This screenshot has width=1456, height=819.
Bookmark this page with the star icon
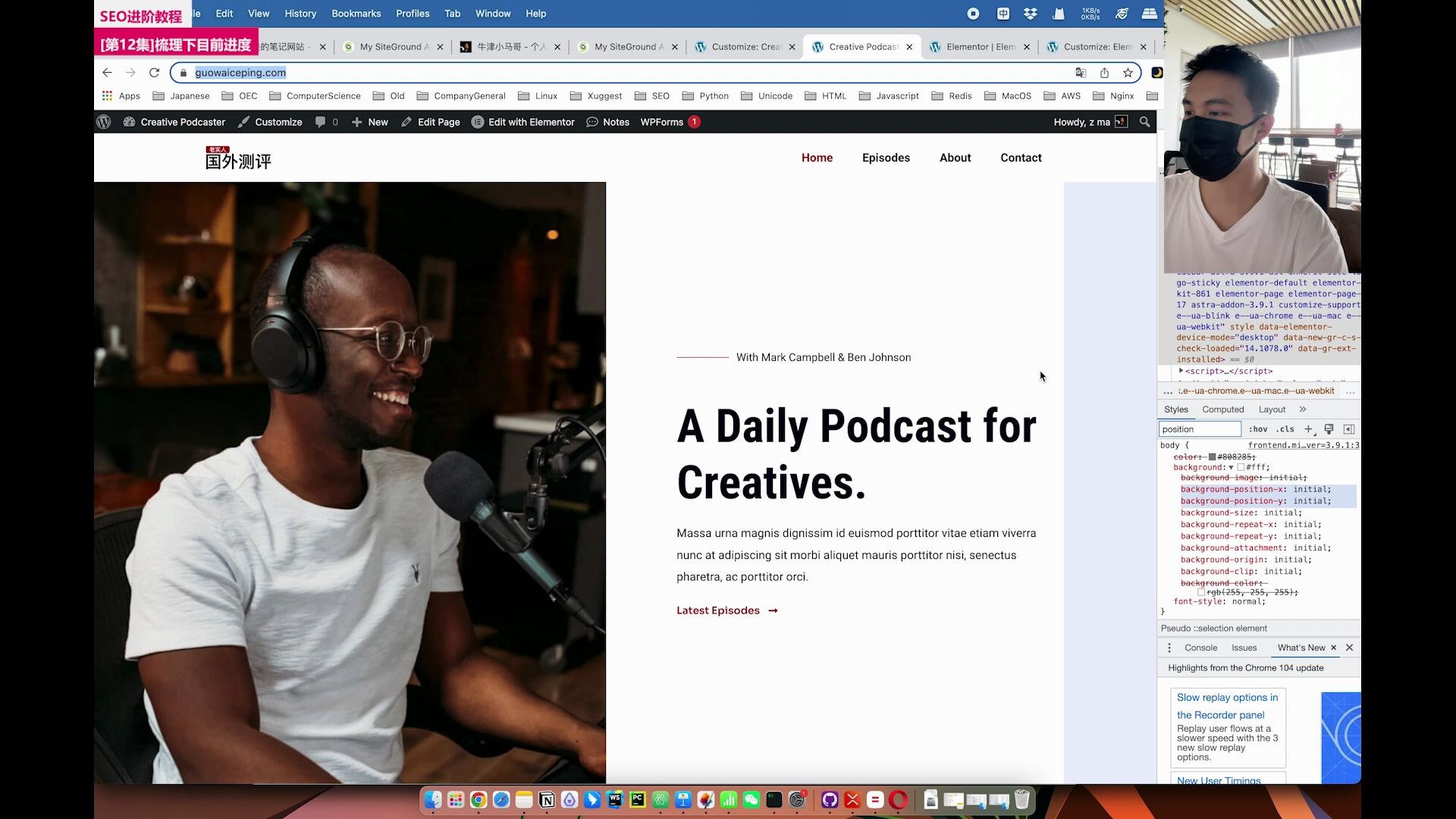pyautogui.click(x=1128, y=73)
